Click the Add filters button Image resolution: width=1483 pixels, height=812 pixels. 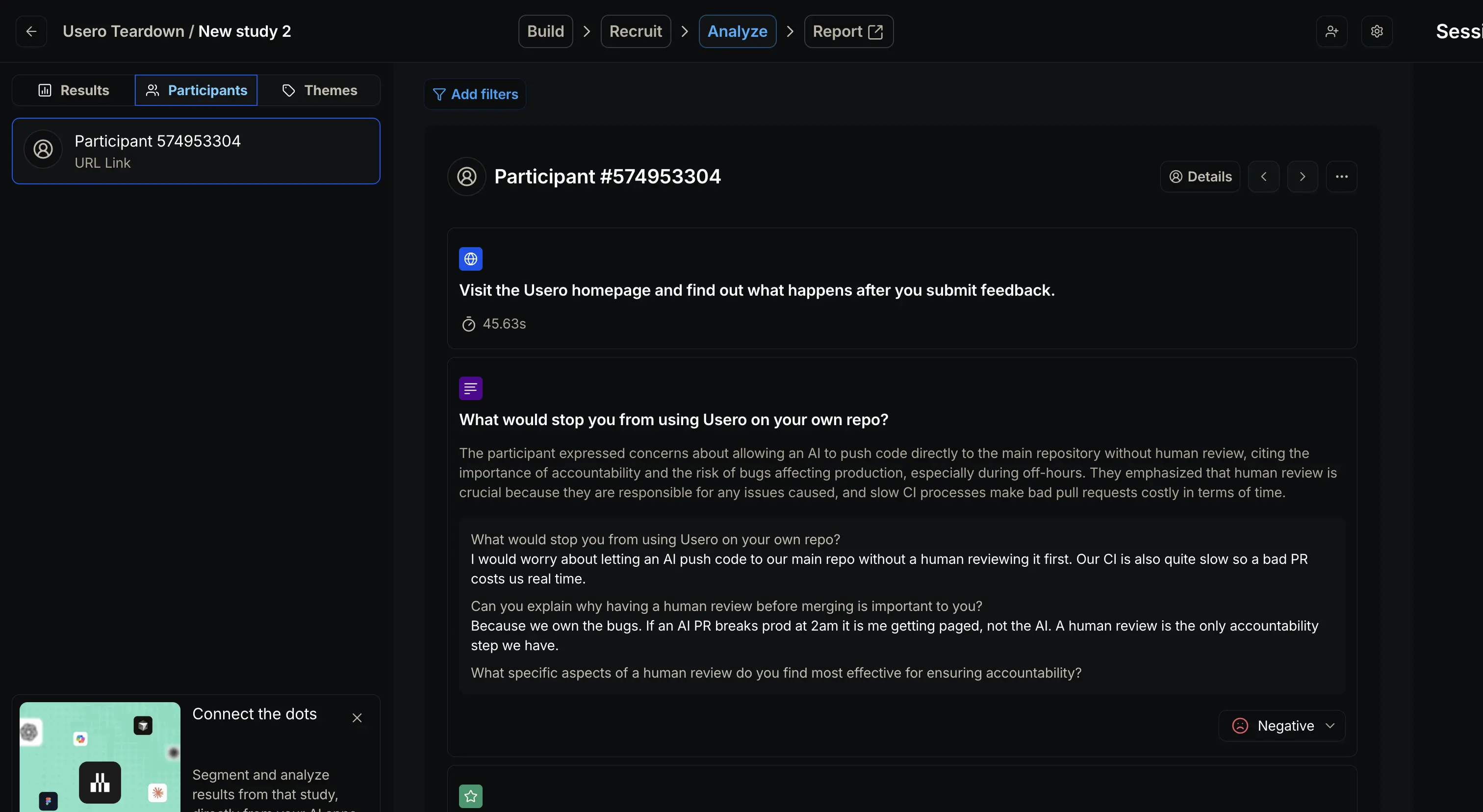pyautogui.click(x=475, y=94)
